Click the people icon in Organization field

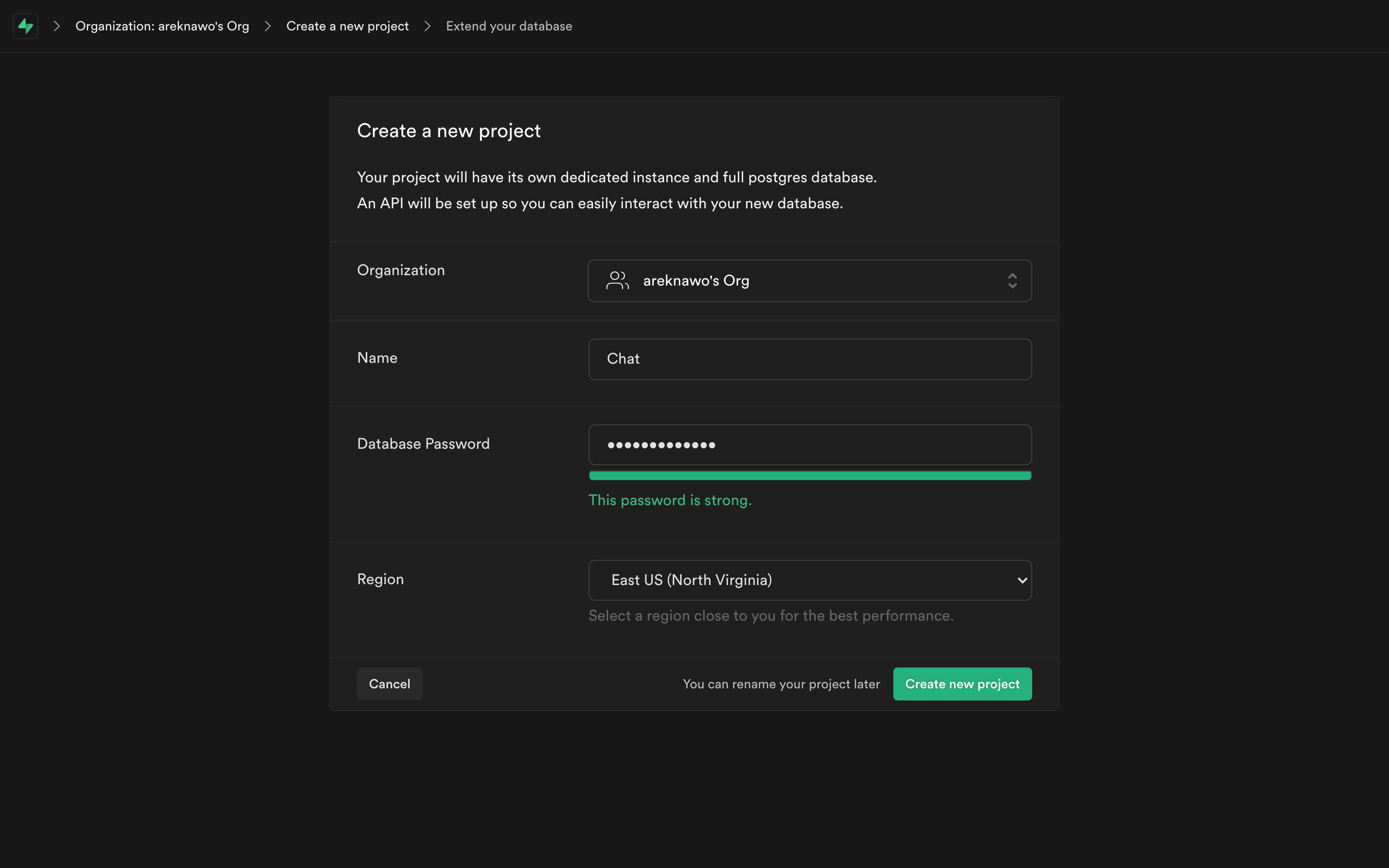tap(617, 280)
